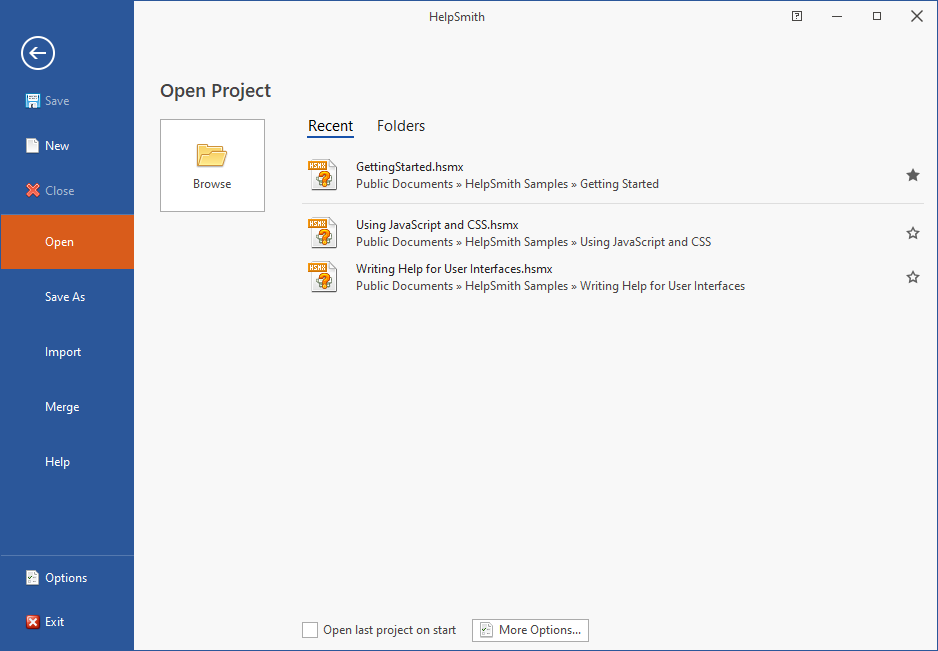The width and height of the screenshot is (938, 651).
Task: Click the red Exit icon
Action: [32, 622]
